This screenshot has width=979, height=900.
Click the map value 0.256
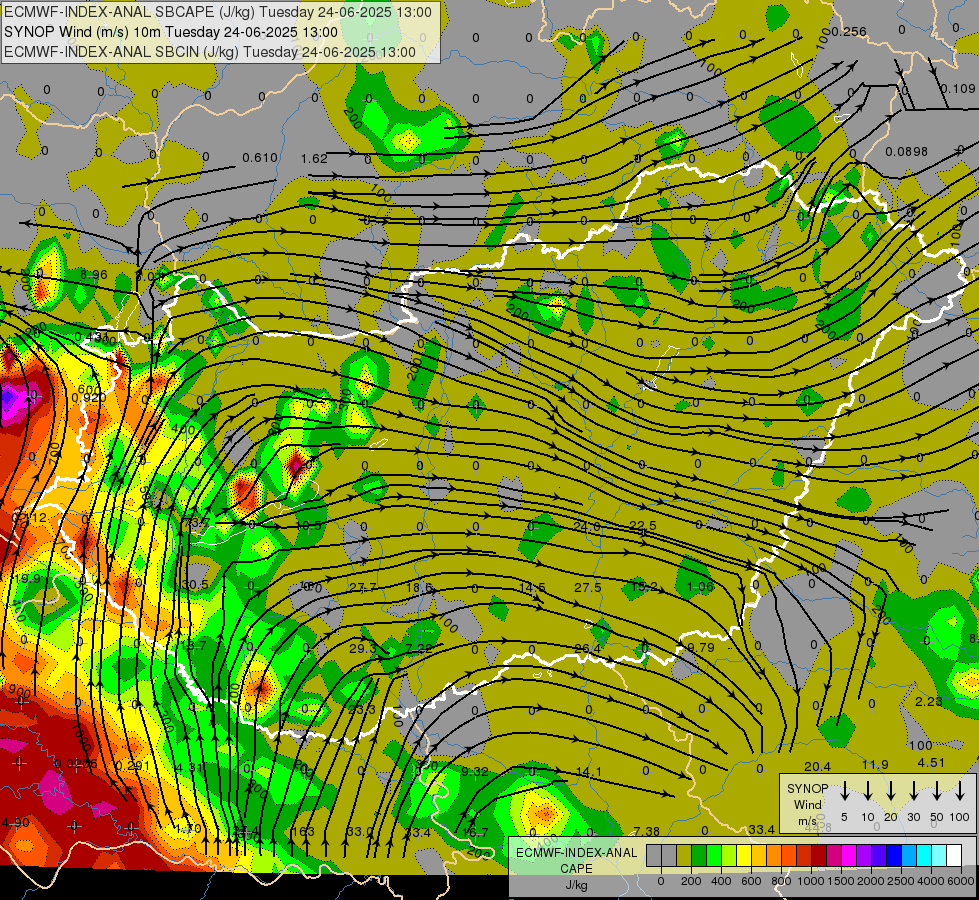click(x=849, y=32)
